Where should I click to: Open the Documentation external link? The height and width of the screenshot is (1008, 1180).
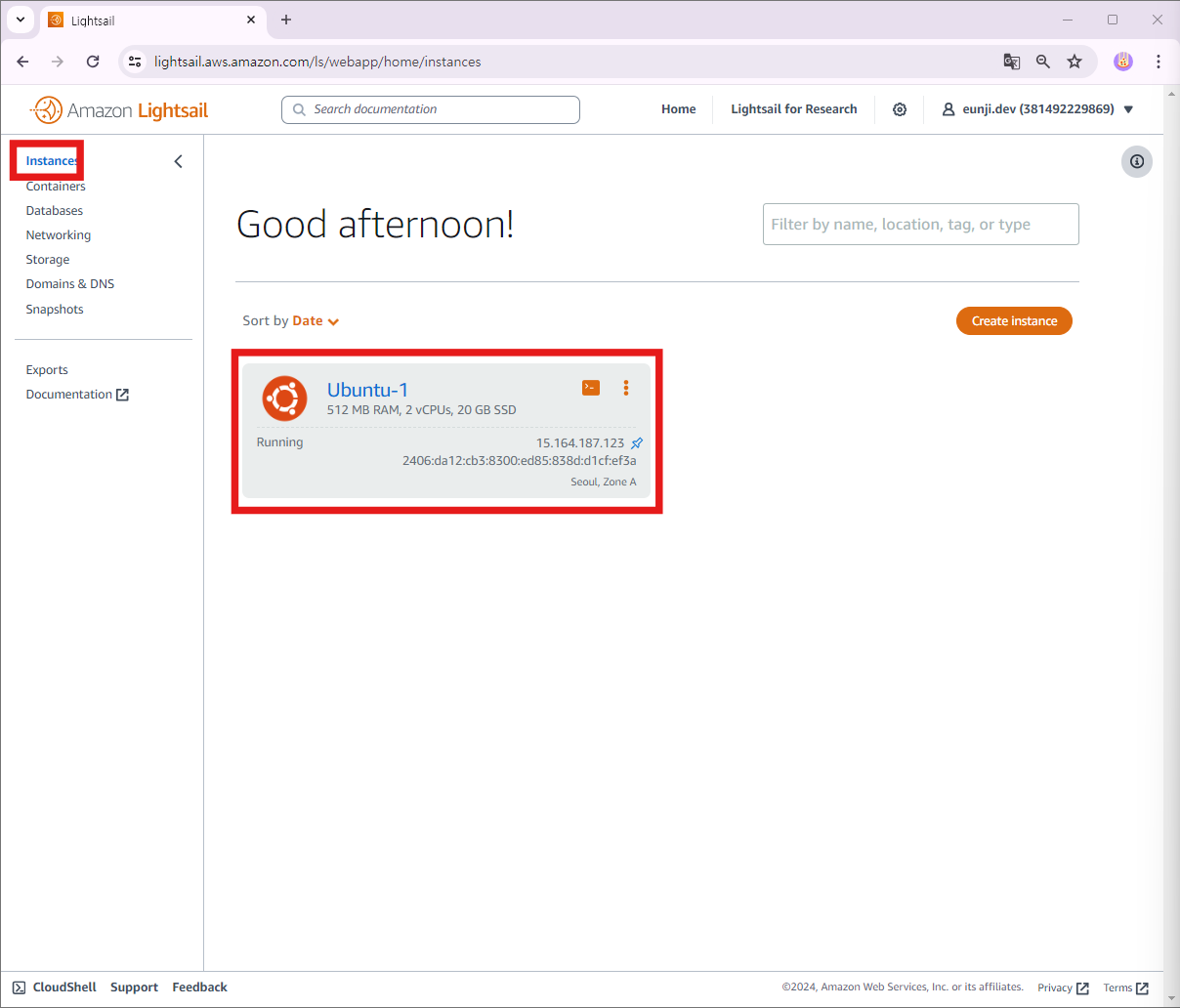click(77, 395)
